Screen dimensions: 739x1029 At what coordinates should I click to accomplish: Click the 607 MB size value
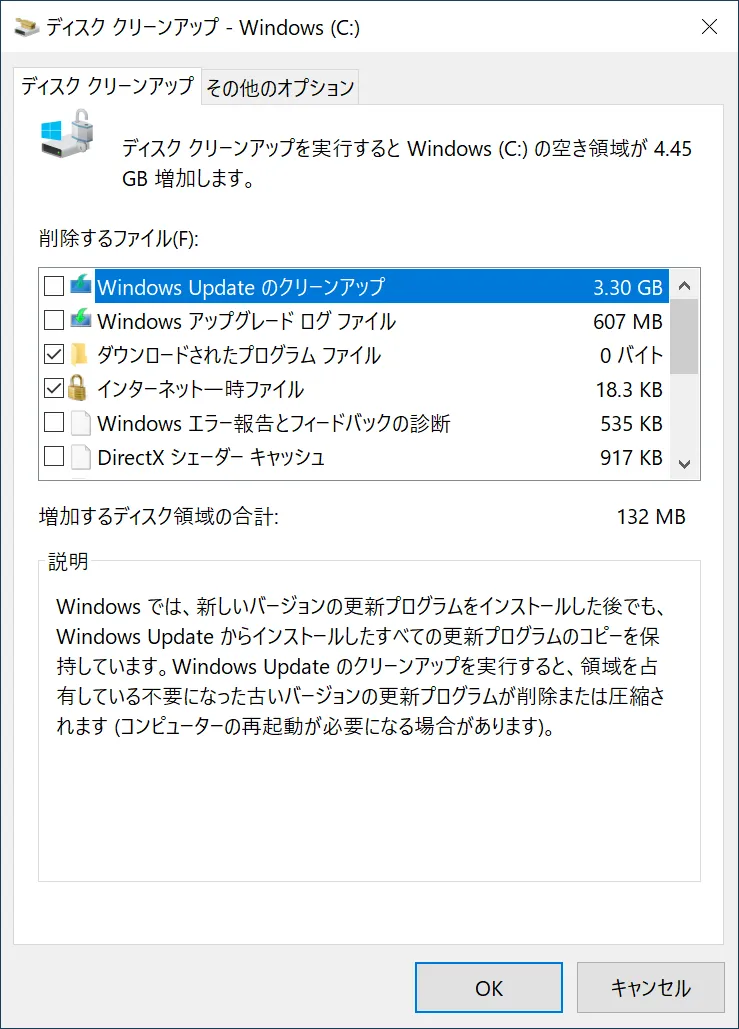pyautogui.click(x=627, y=322)
